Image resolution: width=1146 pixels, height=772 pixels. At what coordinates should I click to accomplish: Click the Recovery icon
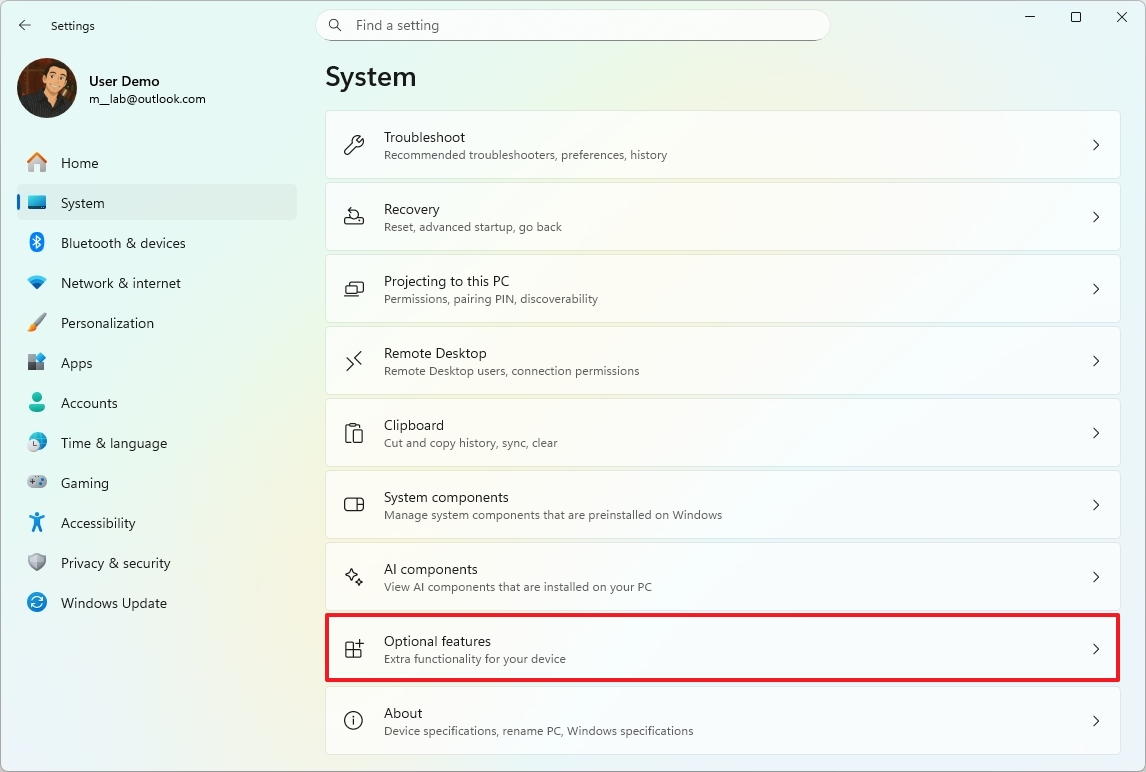point(354,217)
